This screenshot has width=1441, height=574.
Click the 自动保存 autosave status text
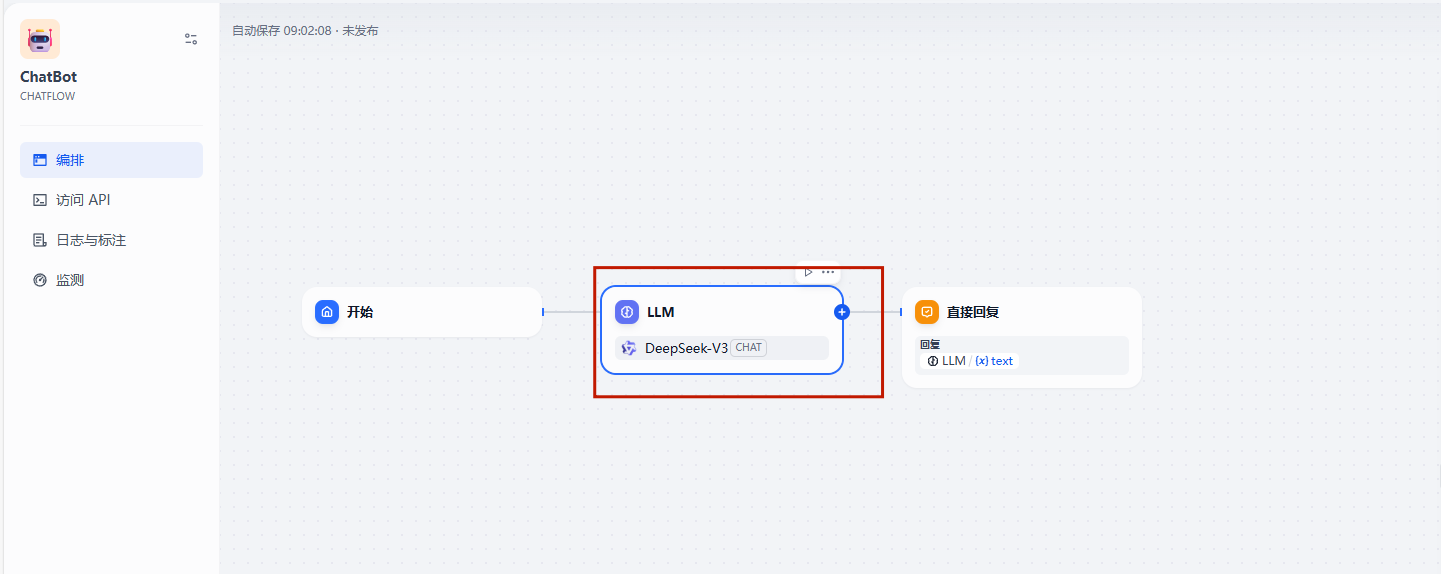[305, 31]
